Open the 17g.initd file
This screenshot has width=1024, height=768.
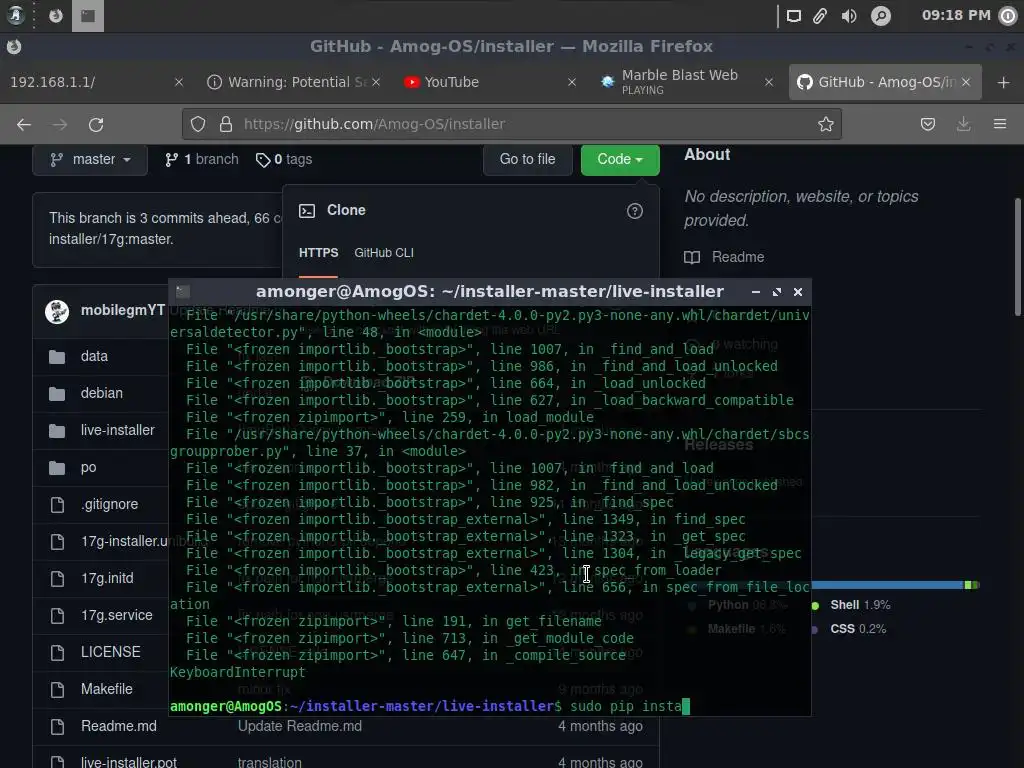coord(107,578)
